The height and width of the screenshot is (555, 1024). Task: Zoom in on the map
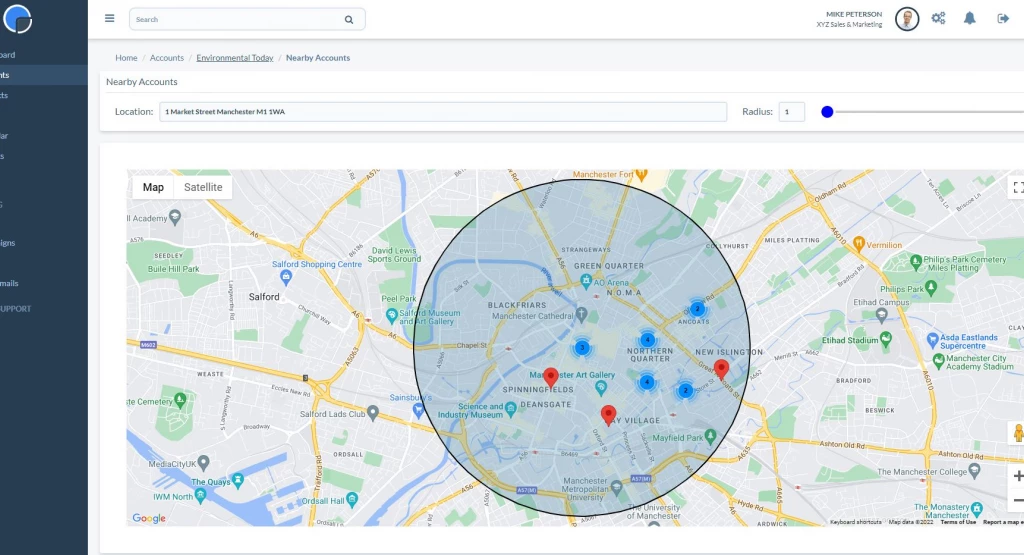1017,476
